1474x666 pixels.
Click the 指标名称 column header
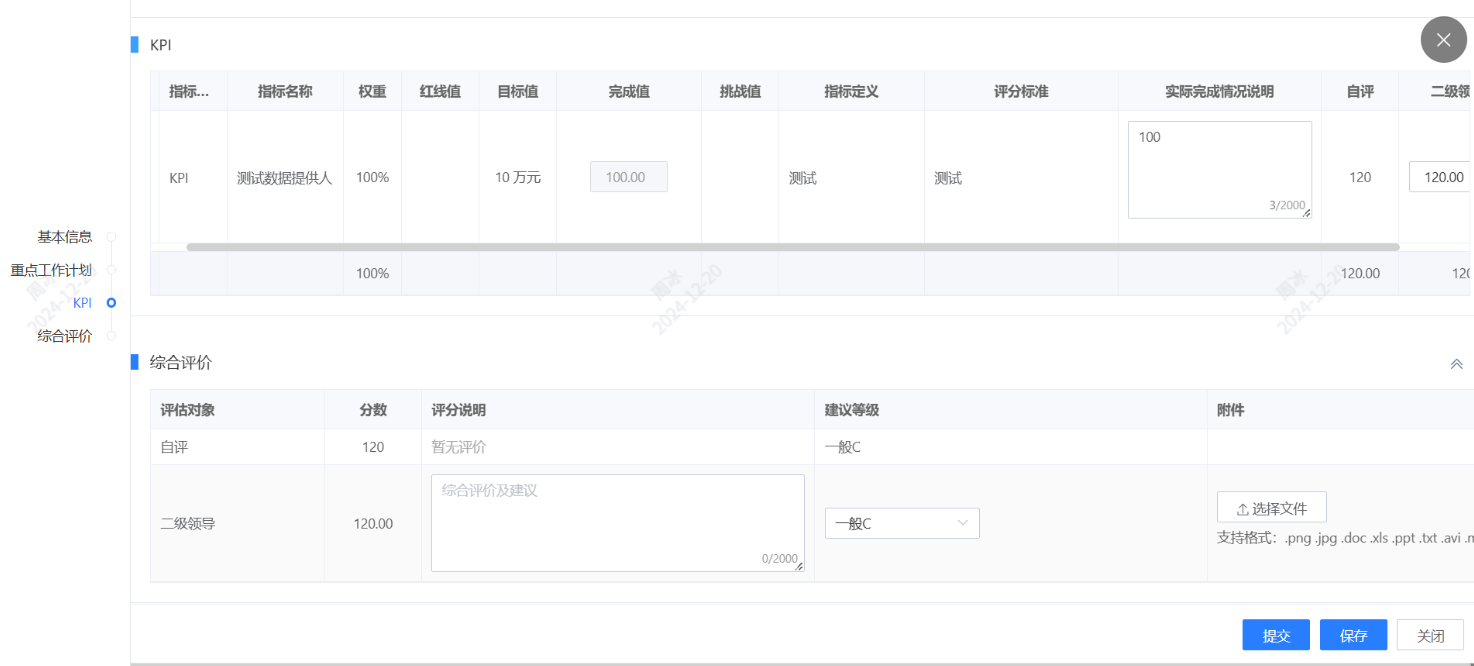click(285, 92)
